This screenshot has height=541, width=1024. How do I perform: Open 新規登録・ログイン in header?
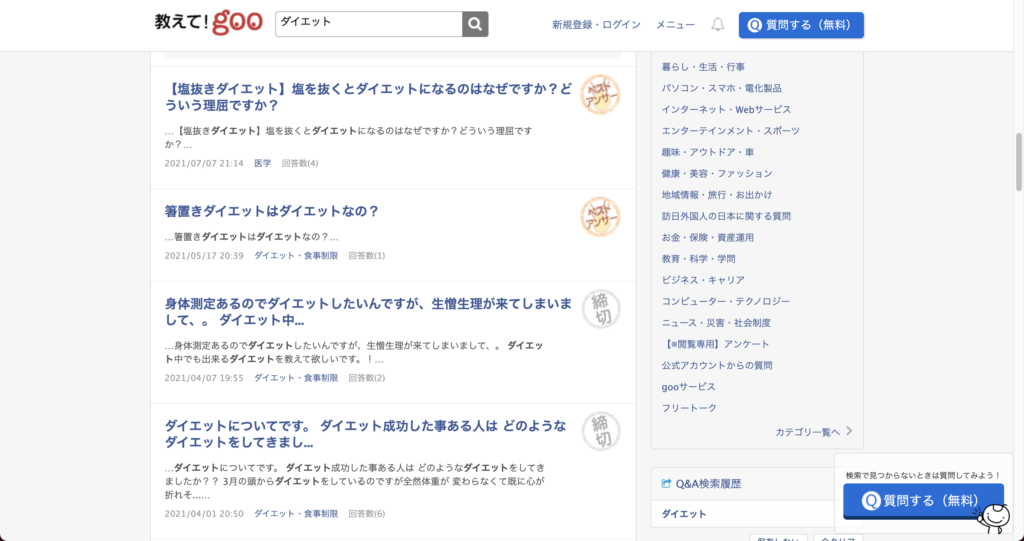(596, 24)
